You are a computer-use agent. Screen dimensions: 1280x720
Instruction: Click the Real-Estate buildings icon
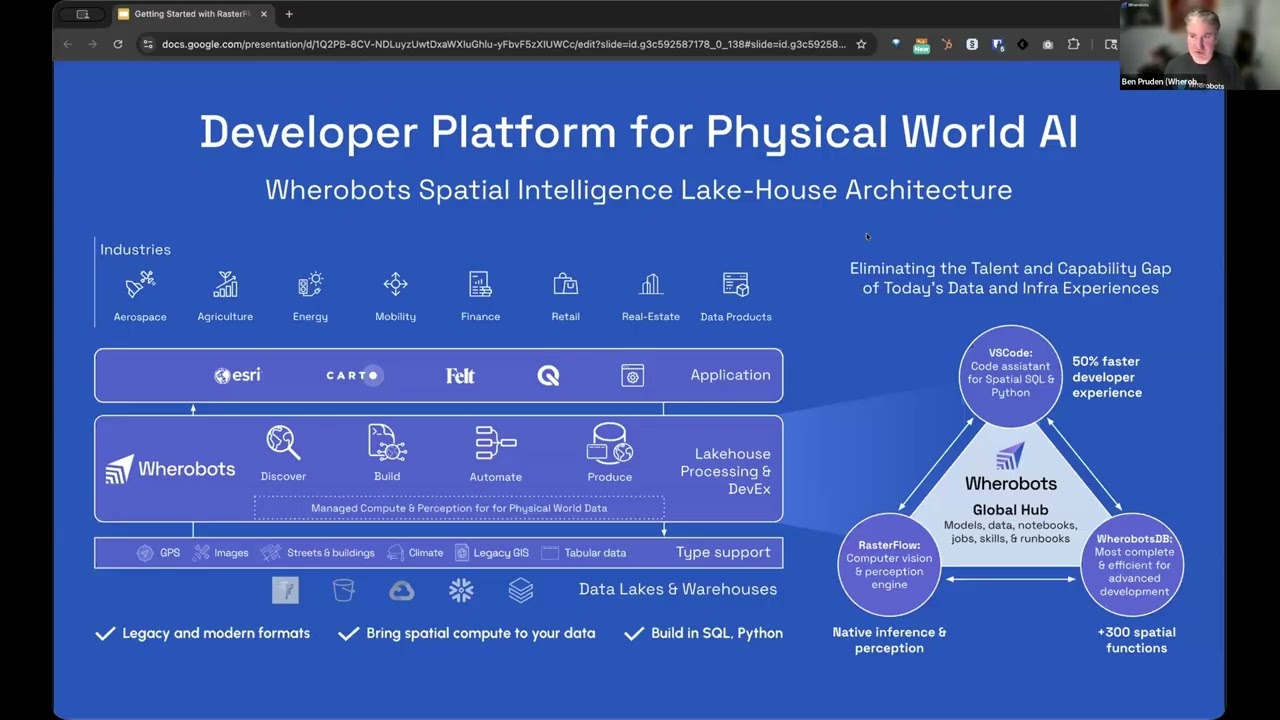click(x=651, y=285)
